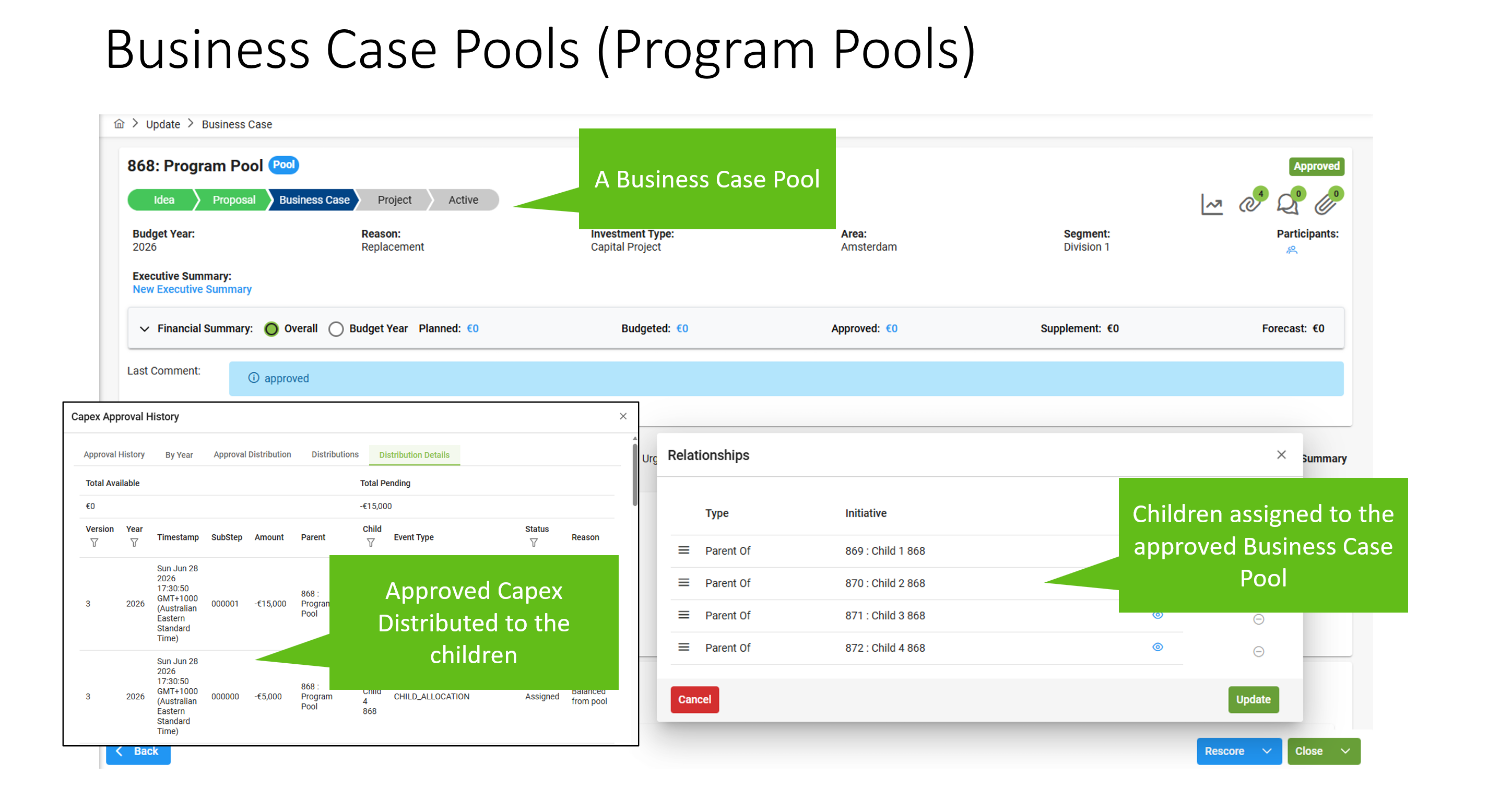Grab the drag handle for Child 1 868
Screen dimensions: 1512x787
tap(683, 550)
